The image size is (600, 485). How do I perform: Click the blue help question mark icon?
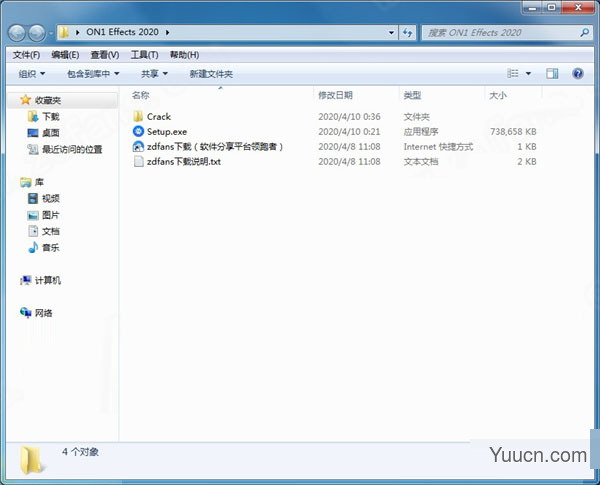[578, 73]
